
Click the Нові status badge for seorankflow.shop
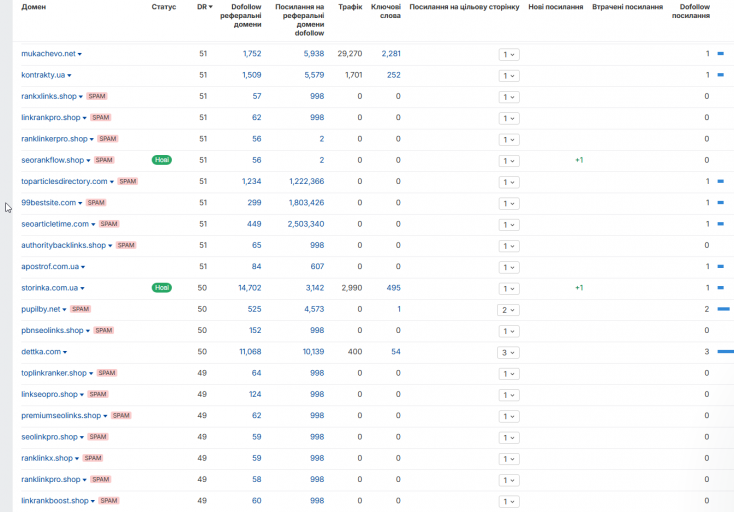click(x=161, y=160)
